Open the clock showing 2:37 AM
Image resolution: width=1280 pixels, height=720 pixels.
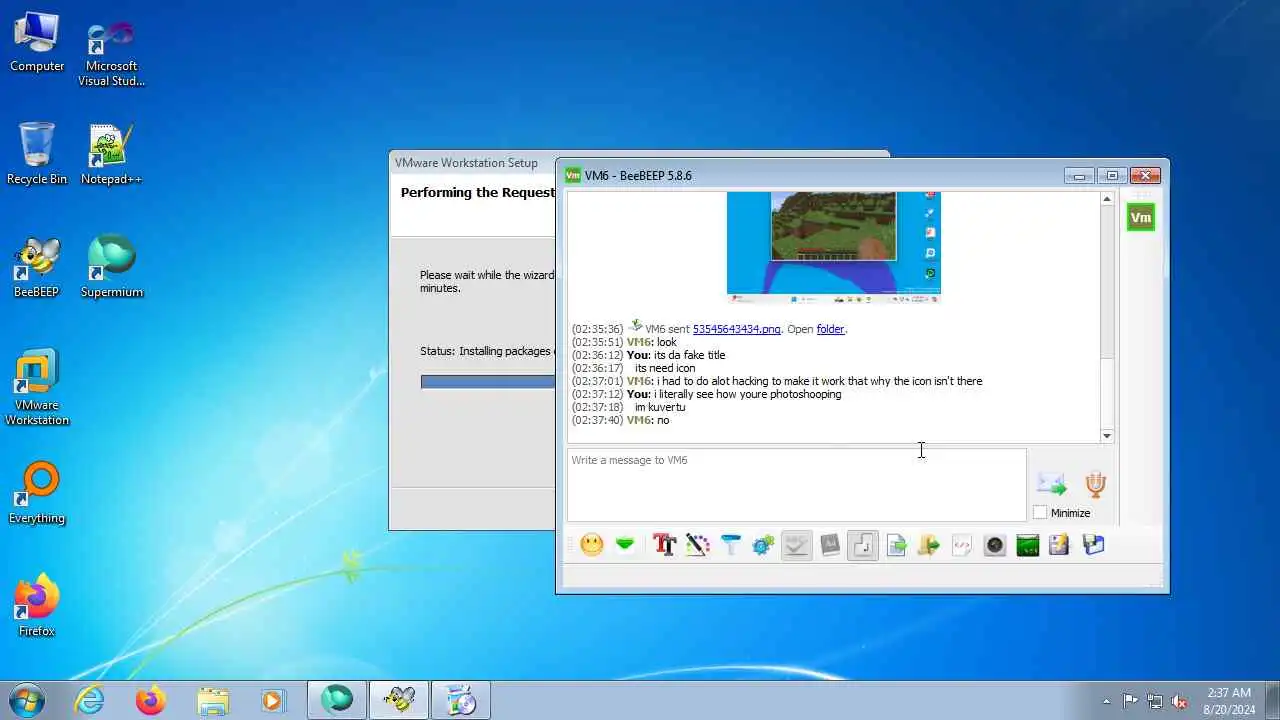click(1229, 701)
